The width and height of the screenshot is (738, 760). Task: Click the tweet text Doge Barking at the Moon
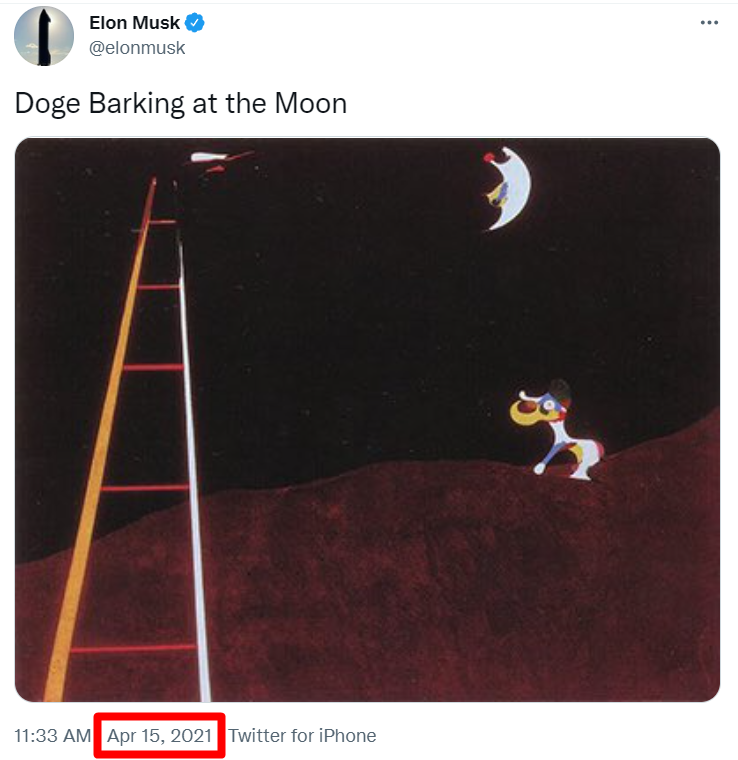click(181, 104)
